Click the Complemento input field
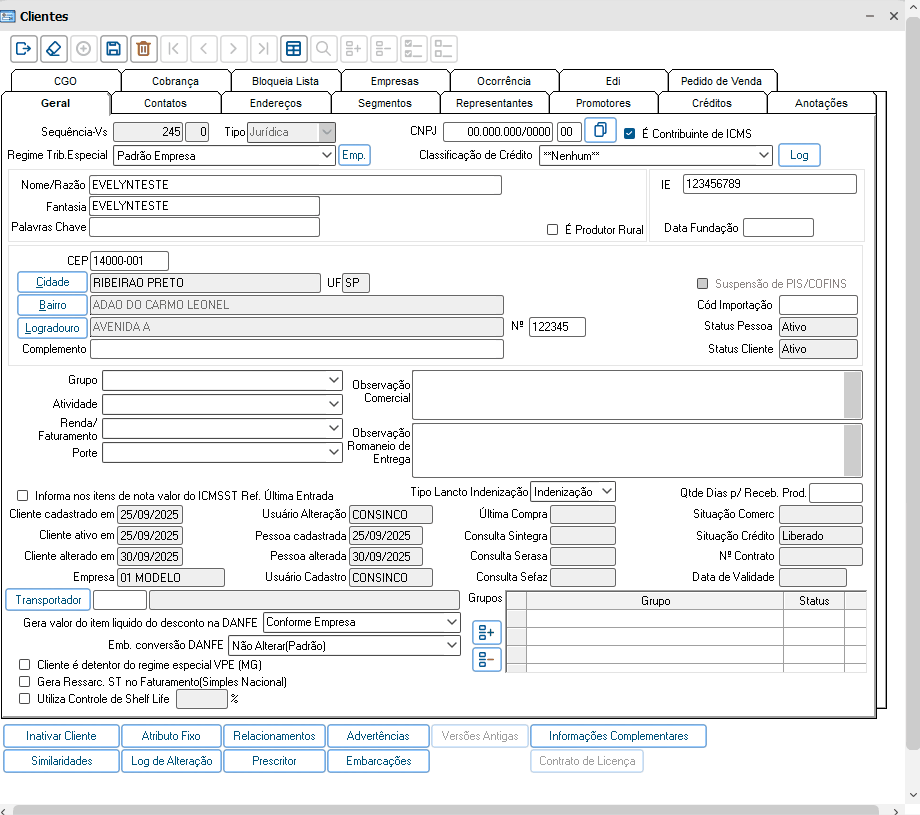The width and height of the screenshot is (920, 815). pyautogui.click(x=296, y=349)
